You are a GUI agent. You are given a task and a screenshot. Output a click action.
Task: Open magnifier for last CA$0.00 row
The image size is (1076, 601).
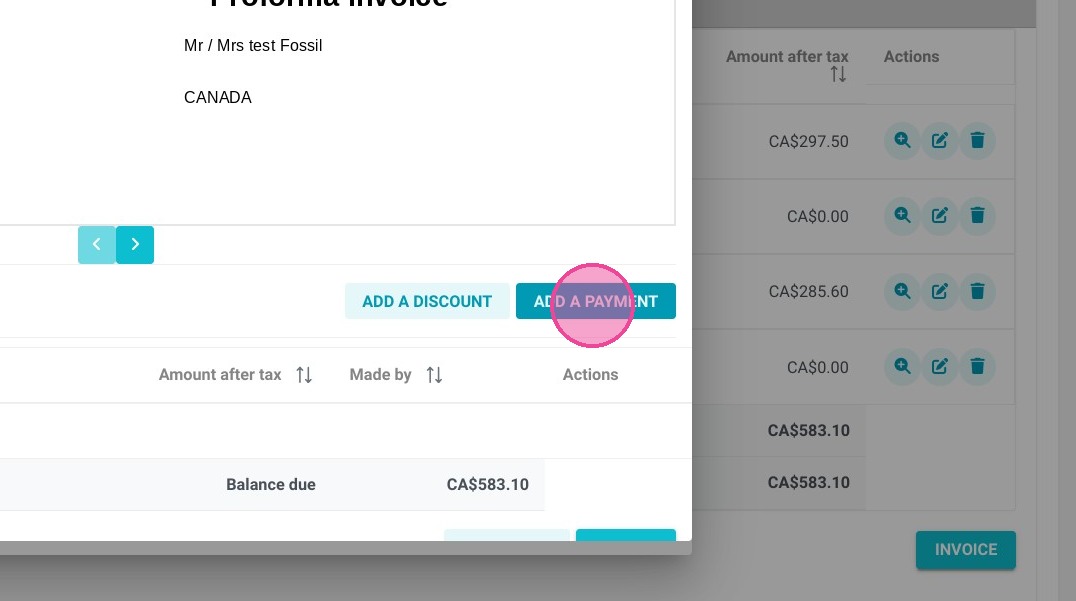[x=902, y=366]
